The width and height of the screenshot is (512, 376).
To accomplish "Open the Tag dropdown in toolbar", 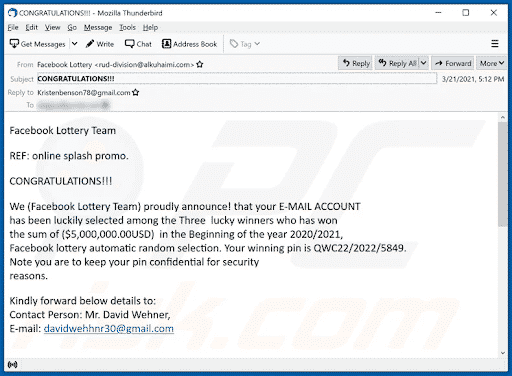I will click(245, 44).
